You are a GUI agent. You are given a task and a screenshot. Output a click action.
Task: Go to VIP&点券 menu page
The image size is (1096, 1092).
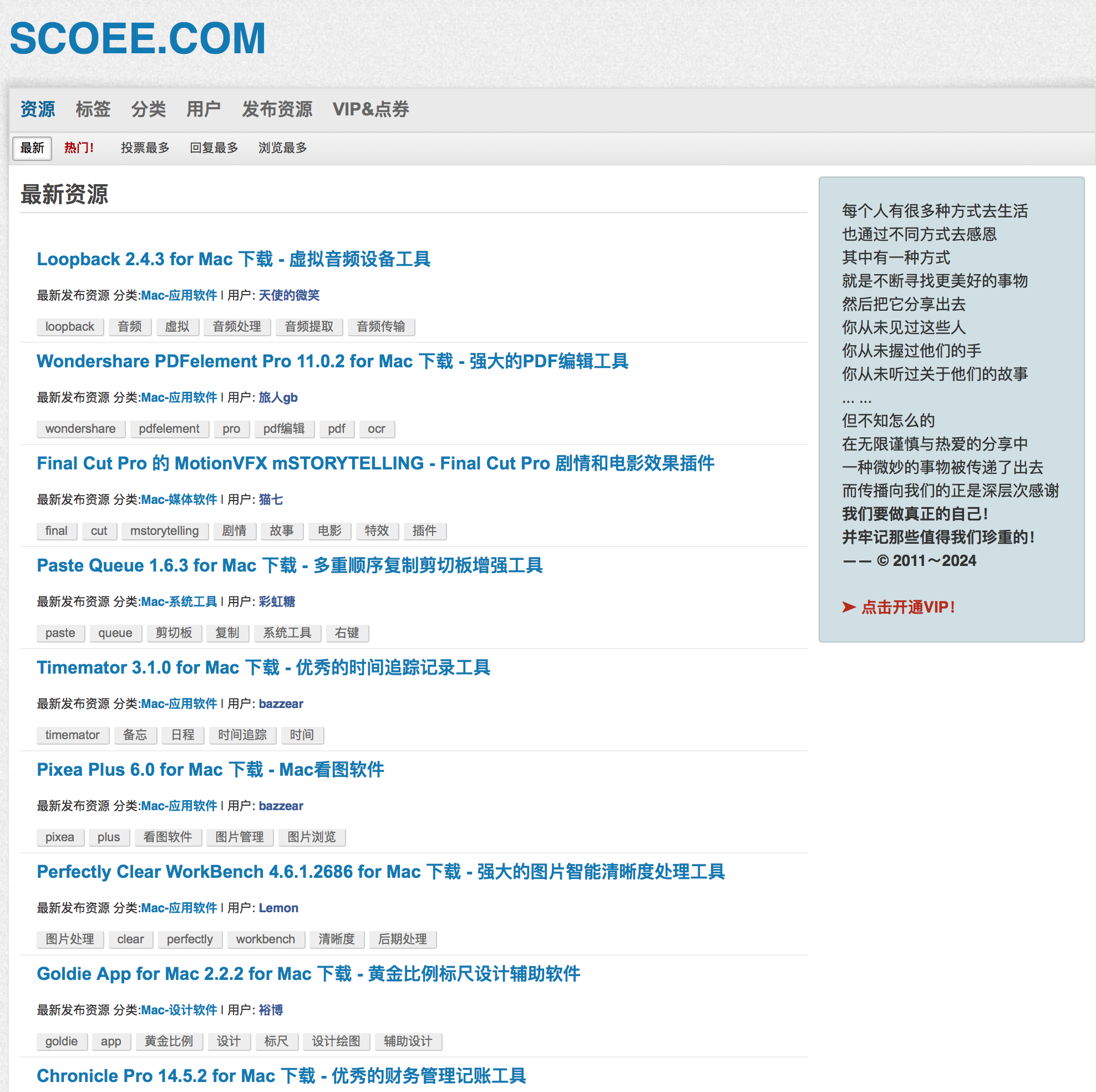pyautogui.click(x=371, y=109)
